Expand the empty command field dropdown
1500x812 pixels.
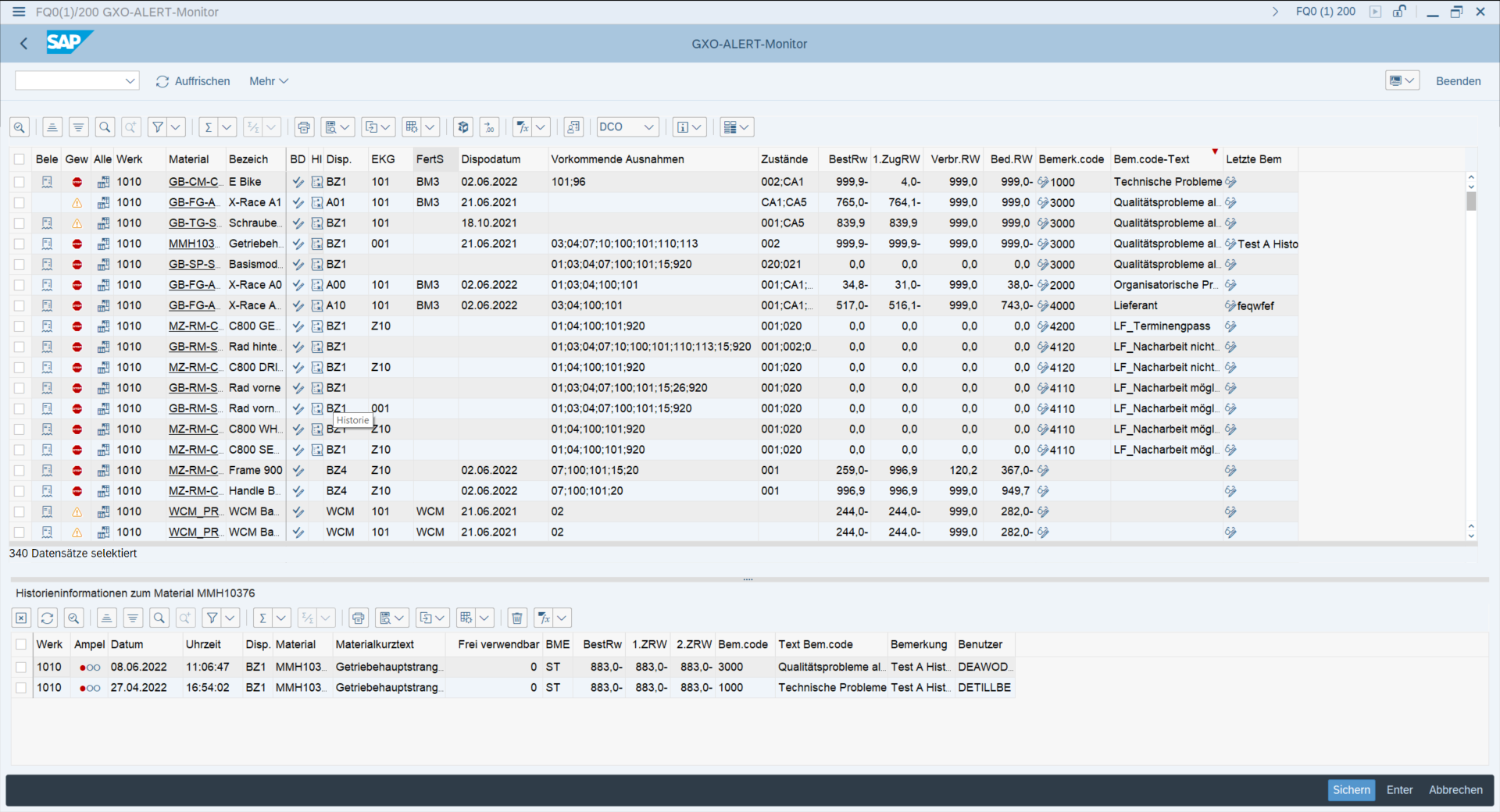coord(130,81)
